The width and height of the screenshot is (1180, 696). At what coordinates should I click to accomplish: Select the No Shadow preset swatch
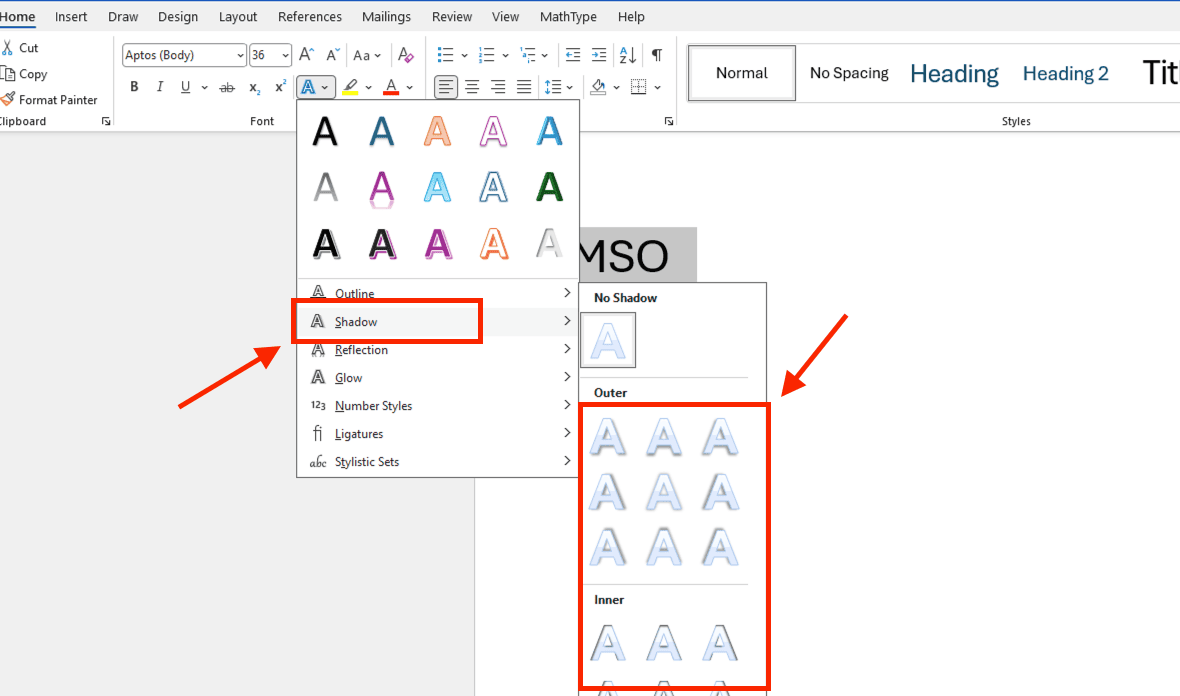point(609,340)
